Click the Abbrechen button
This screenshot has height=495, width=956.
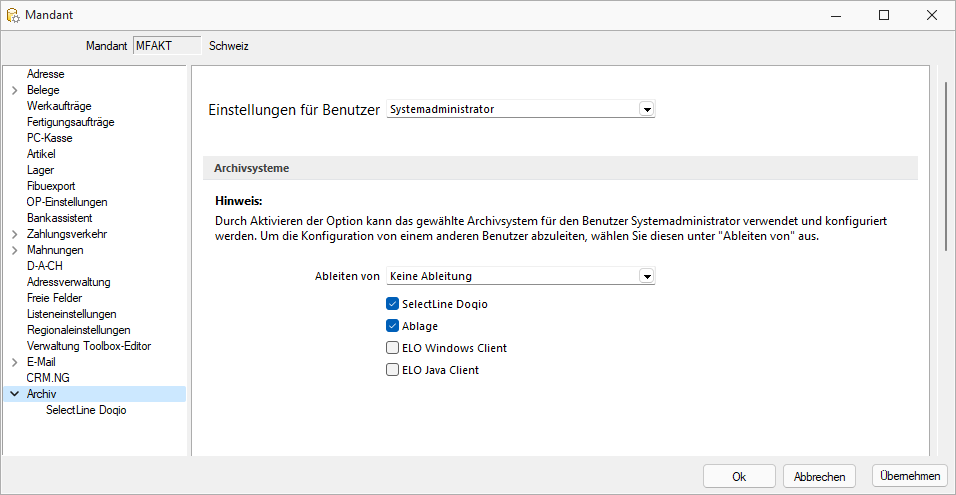click(x=819, y=477)
